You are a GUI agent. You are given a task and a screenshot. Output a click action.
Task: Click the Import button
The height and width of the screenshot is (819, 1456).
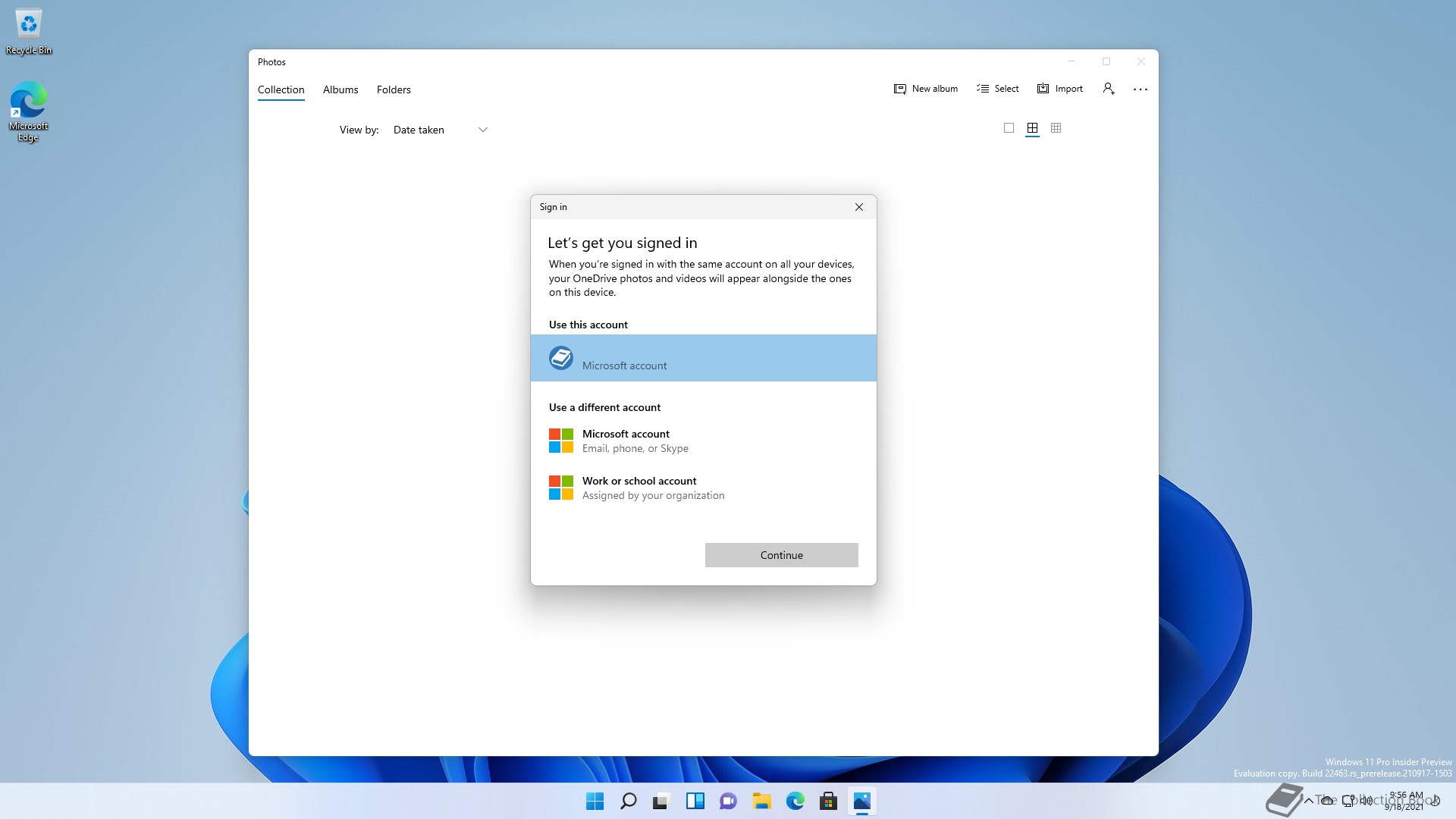pos(1060,89)
